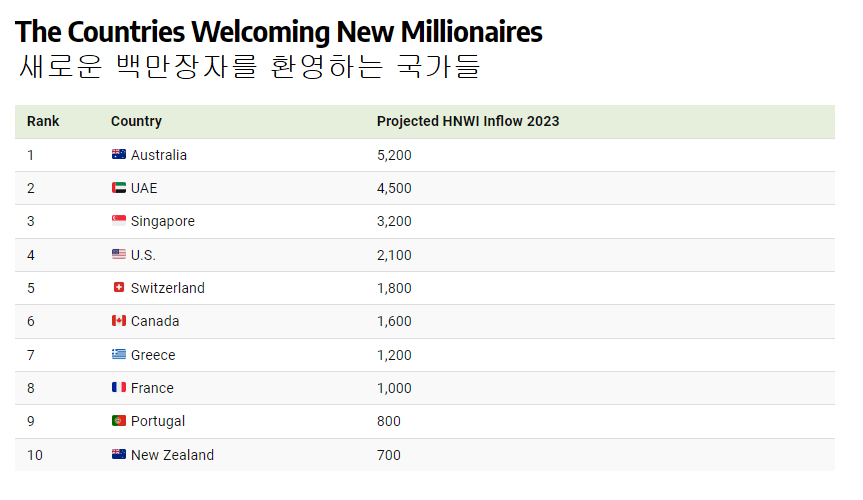Click the value 1,000 for France
Viewport: 863px width, 500px height.
coord(394,388)
